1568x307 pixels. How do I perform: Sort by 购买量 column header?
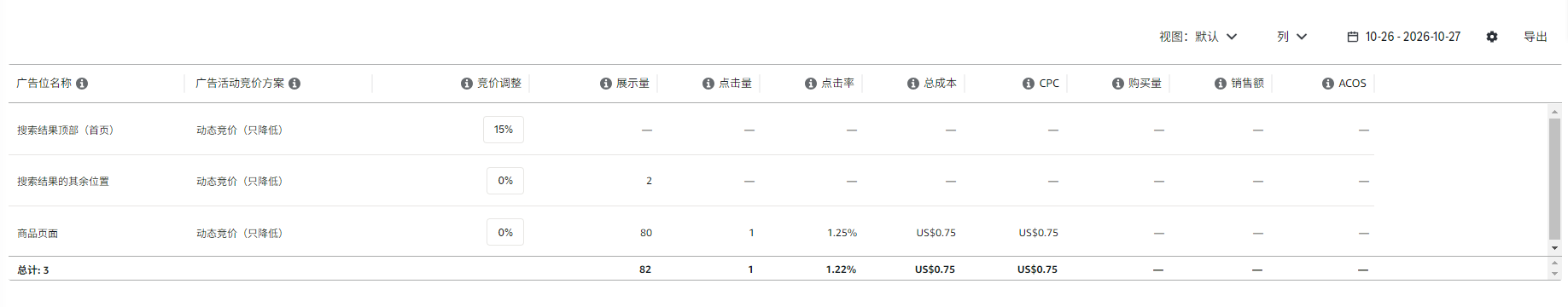(1145, 84)
